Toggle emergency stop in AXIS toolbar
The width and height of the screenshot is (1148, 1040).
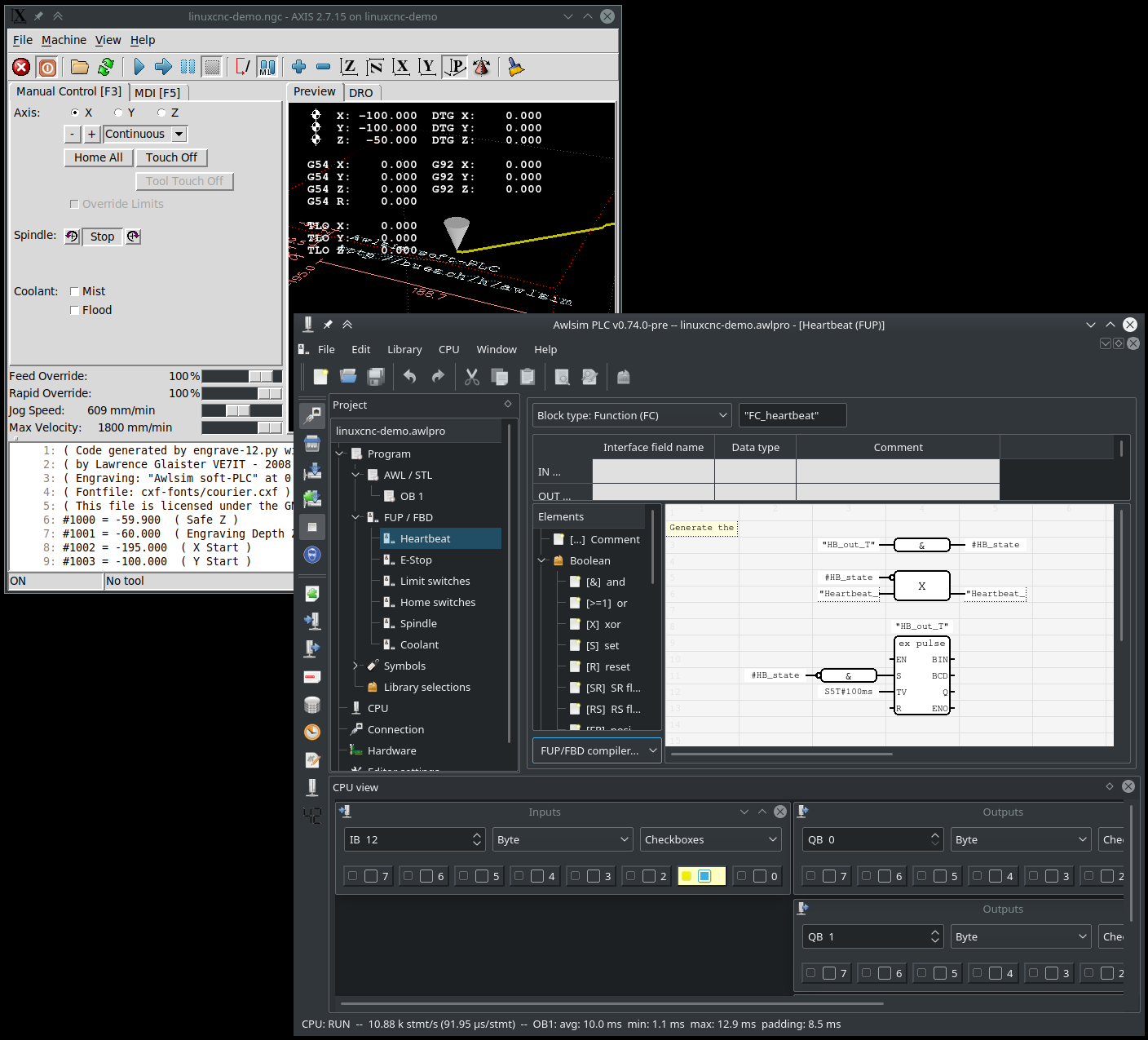coord(22,68)
